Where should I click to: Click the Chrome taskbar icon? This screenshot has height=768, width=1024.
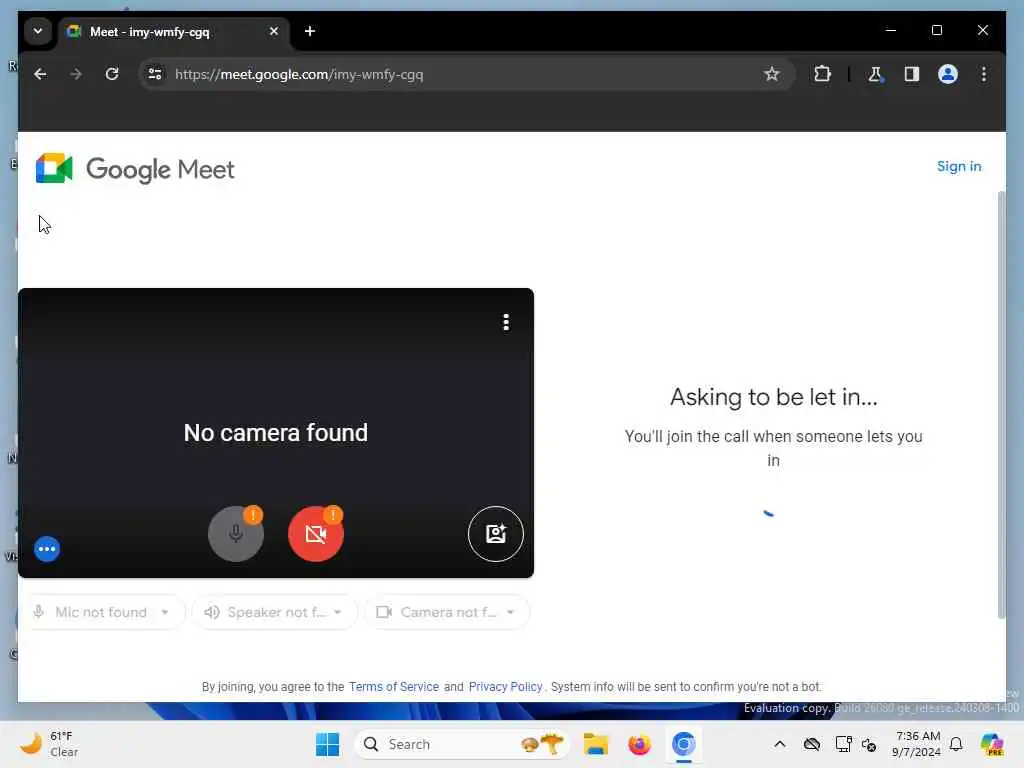684,744
